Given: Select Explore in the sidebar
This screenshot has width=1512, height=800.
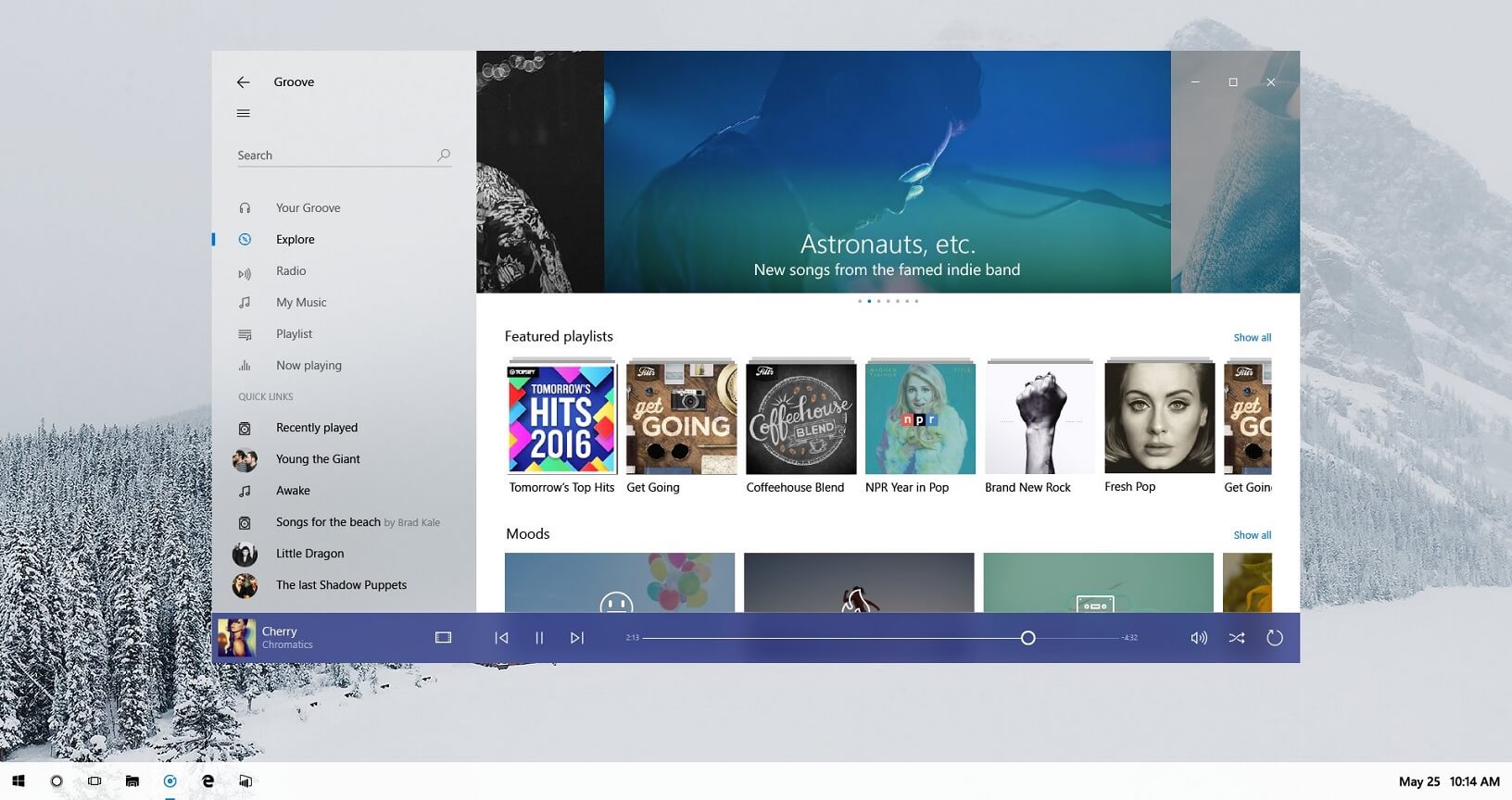Looking at the screenshot, I should (x=296, y=240).
